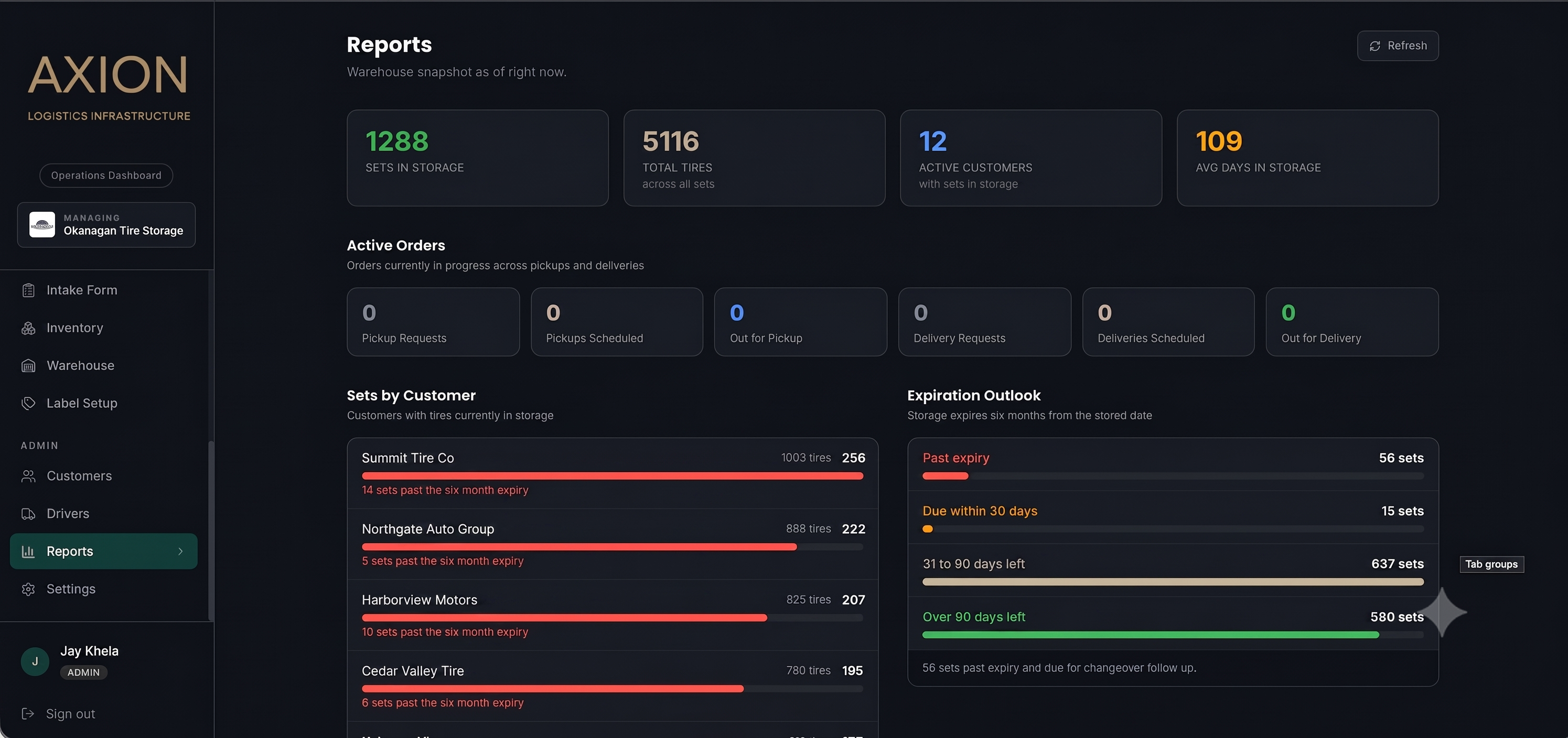Image resolution: width=1568 pixels, height=738 pixels.
Task: Click the Intake Form clipboard icon
Action: pos(28,290)
